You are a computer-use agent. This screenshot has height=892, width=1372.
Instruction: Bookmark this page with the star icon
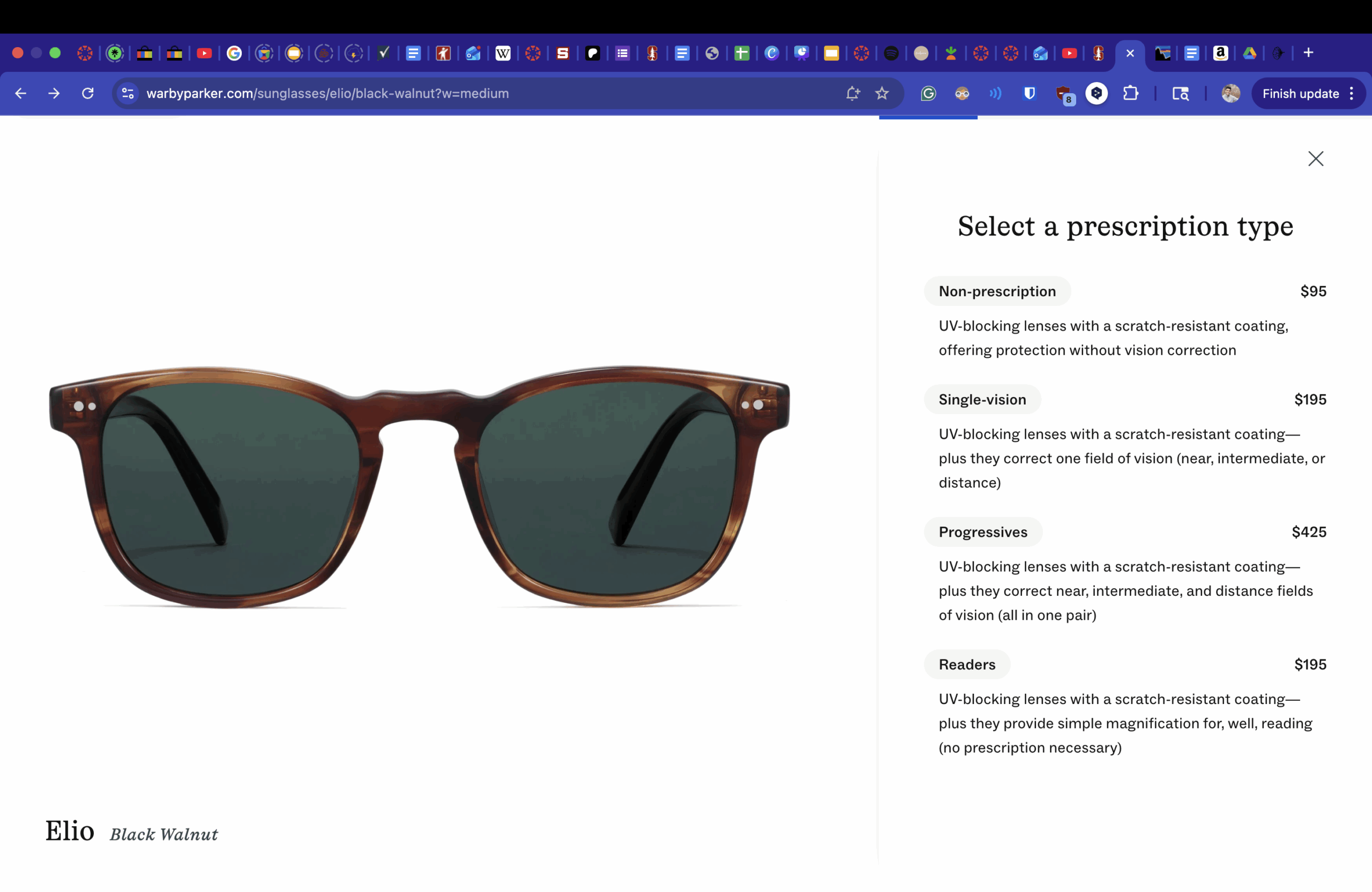pyautogui.click(x=882, y=93)
